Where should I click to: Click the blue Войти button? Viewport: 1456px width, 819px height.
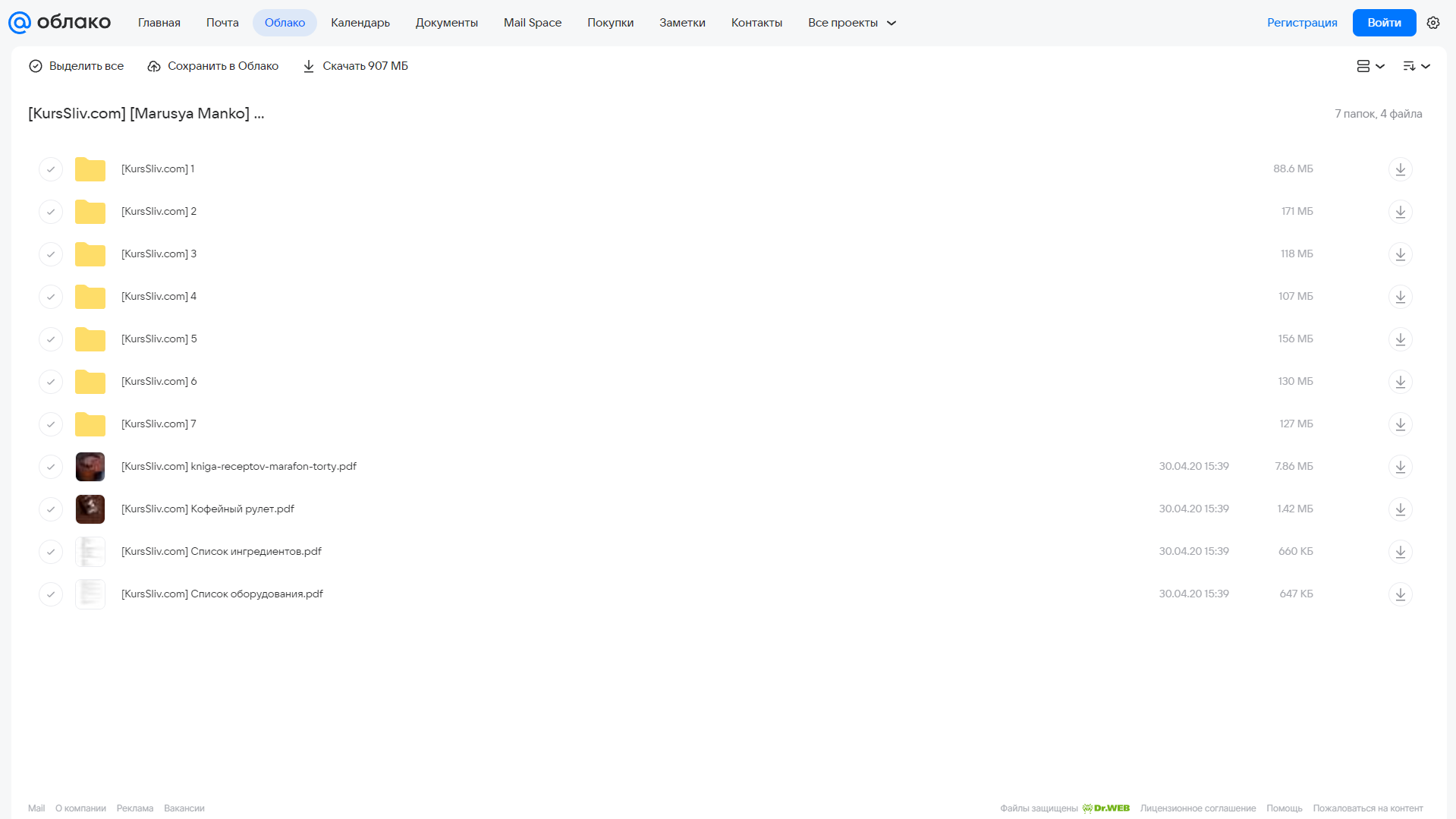tap(1384, 23)
